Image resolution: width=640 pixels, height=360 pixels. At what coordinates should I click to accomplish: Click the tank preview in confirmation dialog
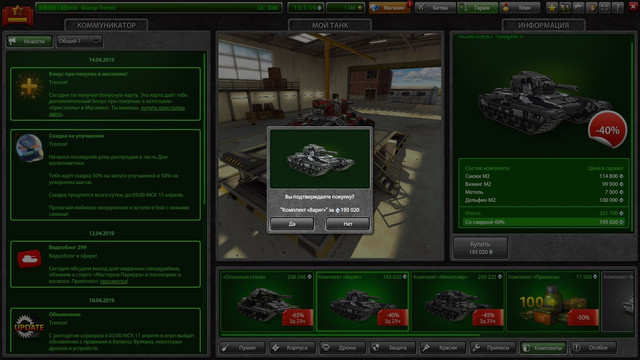(320, 159)
